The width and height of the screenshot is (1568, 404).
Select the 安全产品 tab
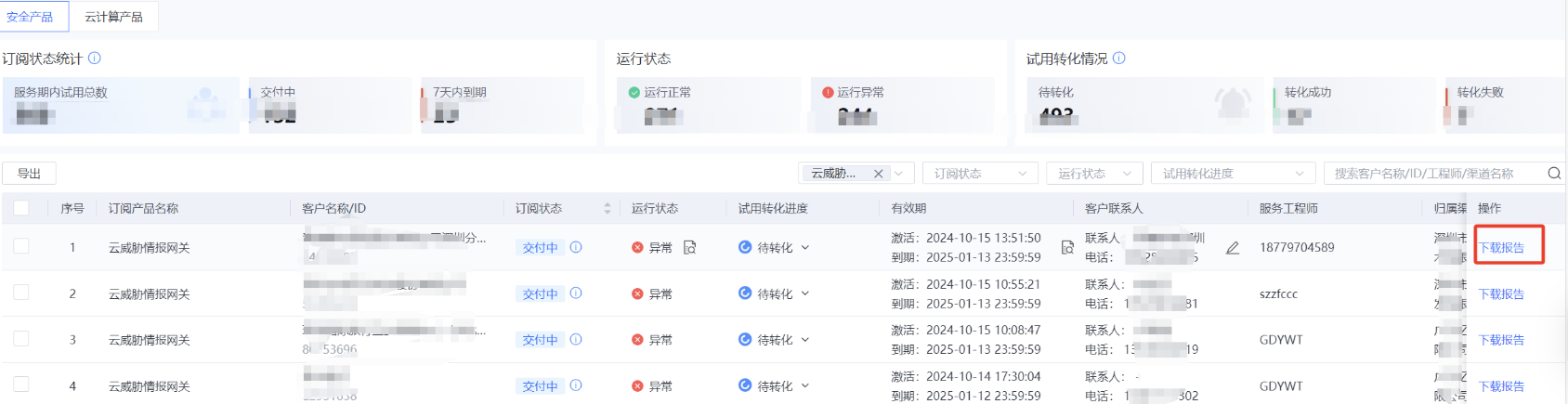(x=30, y=17)
